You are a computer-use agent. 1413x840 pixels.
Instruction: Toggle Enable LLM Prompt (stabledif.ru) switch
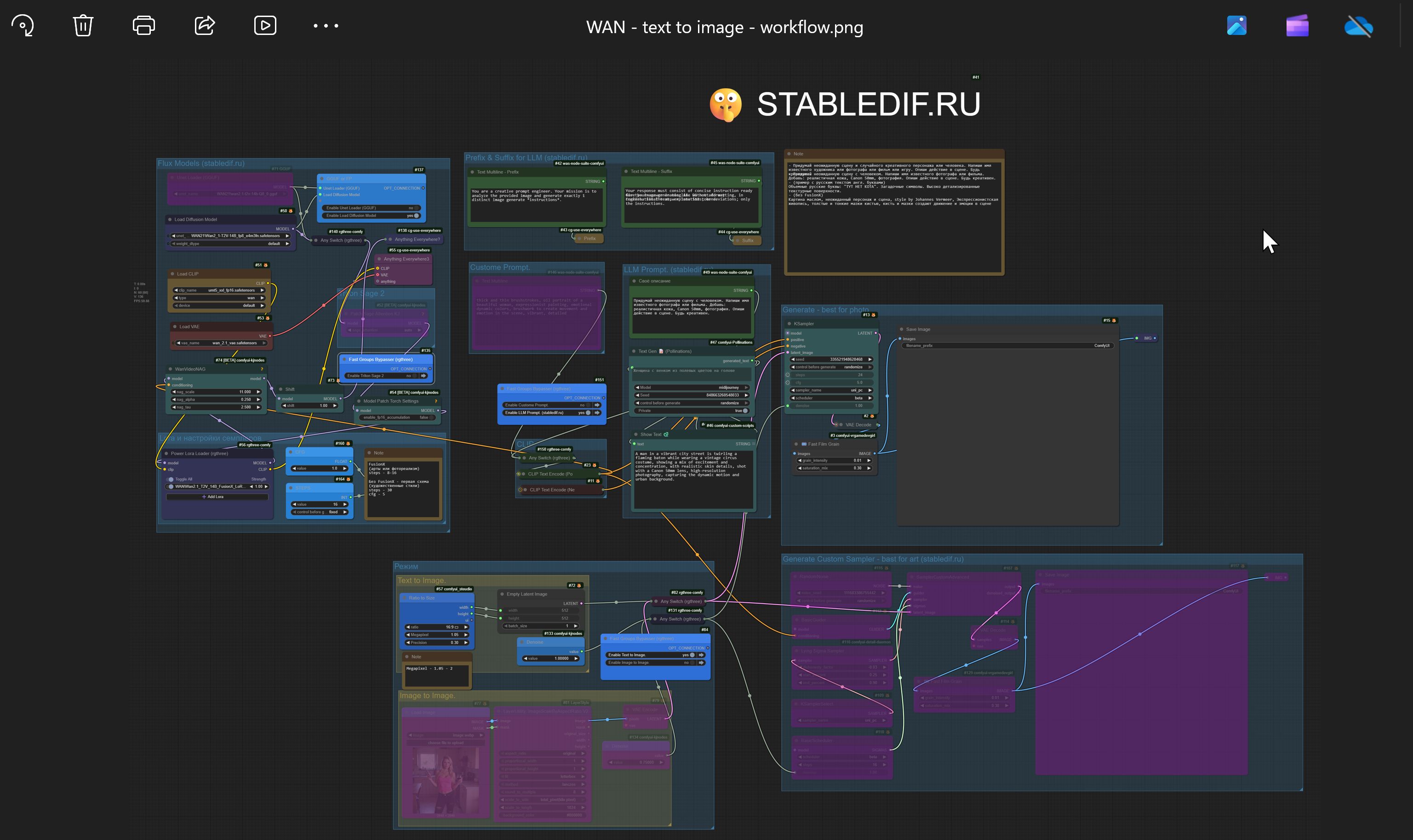588,412
